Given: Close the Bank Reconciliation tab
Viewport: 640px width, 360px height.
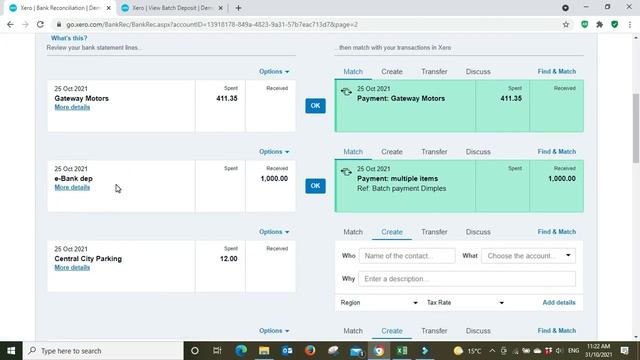Looking at the screenshot, I should click(109, 8).
